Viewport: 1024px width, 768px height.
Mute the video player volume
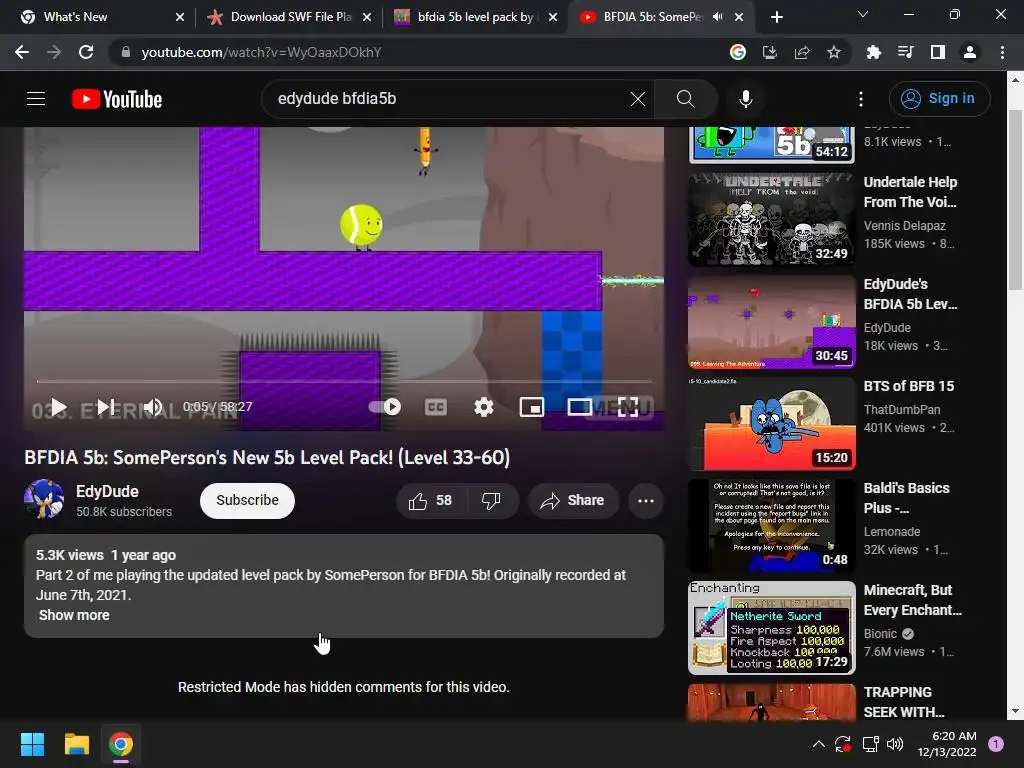153,407
